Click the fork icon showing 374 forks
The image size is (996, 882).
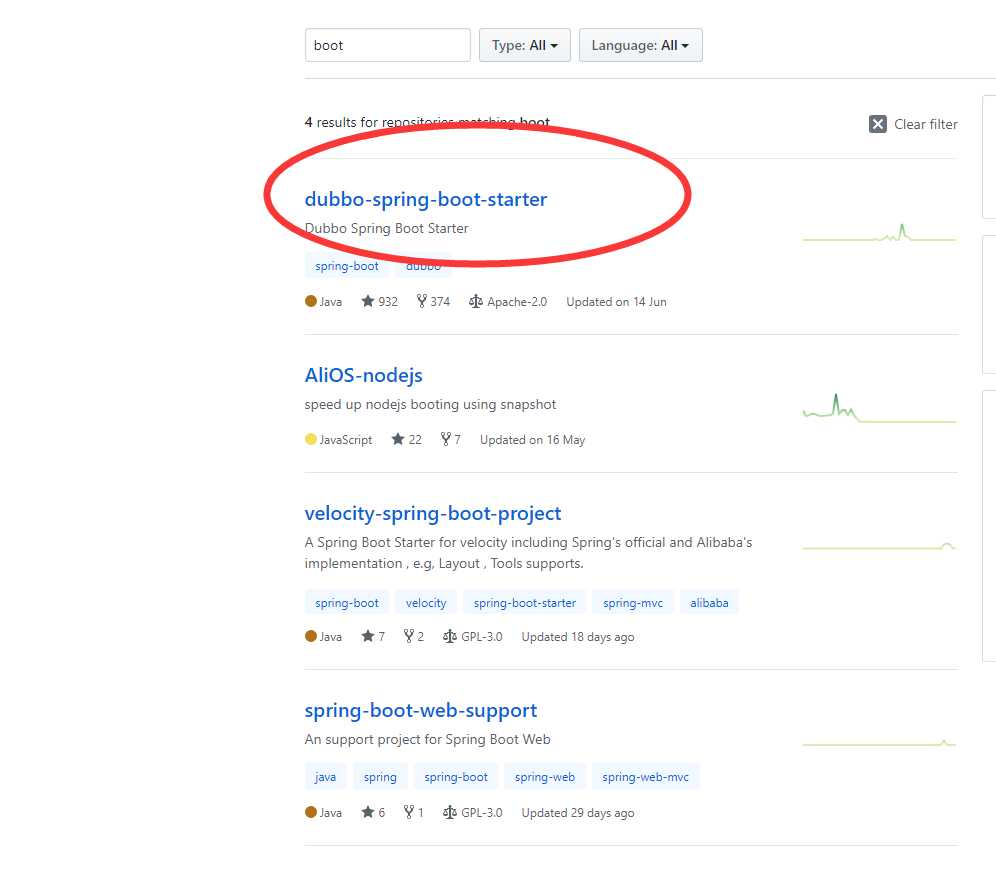pos(422,301)
